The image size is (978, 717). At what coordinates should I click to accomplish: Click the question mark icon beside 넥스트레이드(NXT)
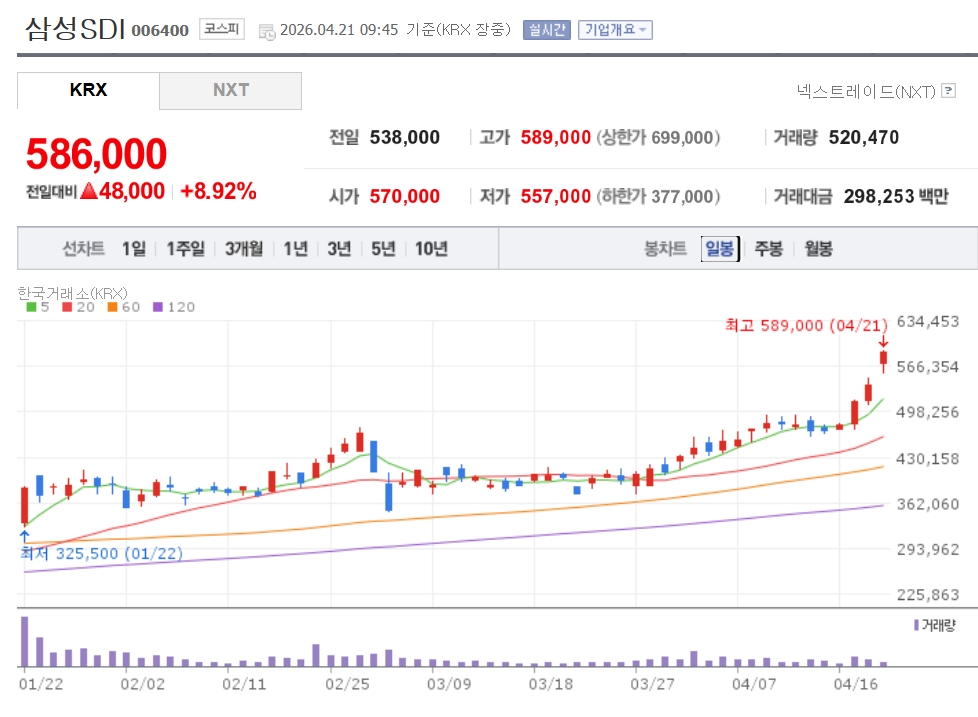click(948, 92)
